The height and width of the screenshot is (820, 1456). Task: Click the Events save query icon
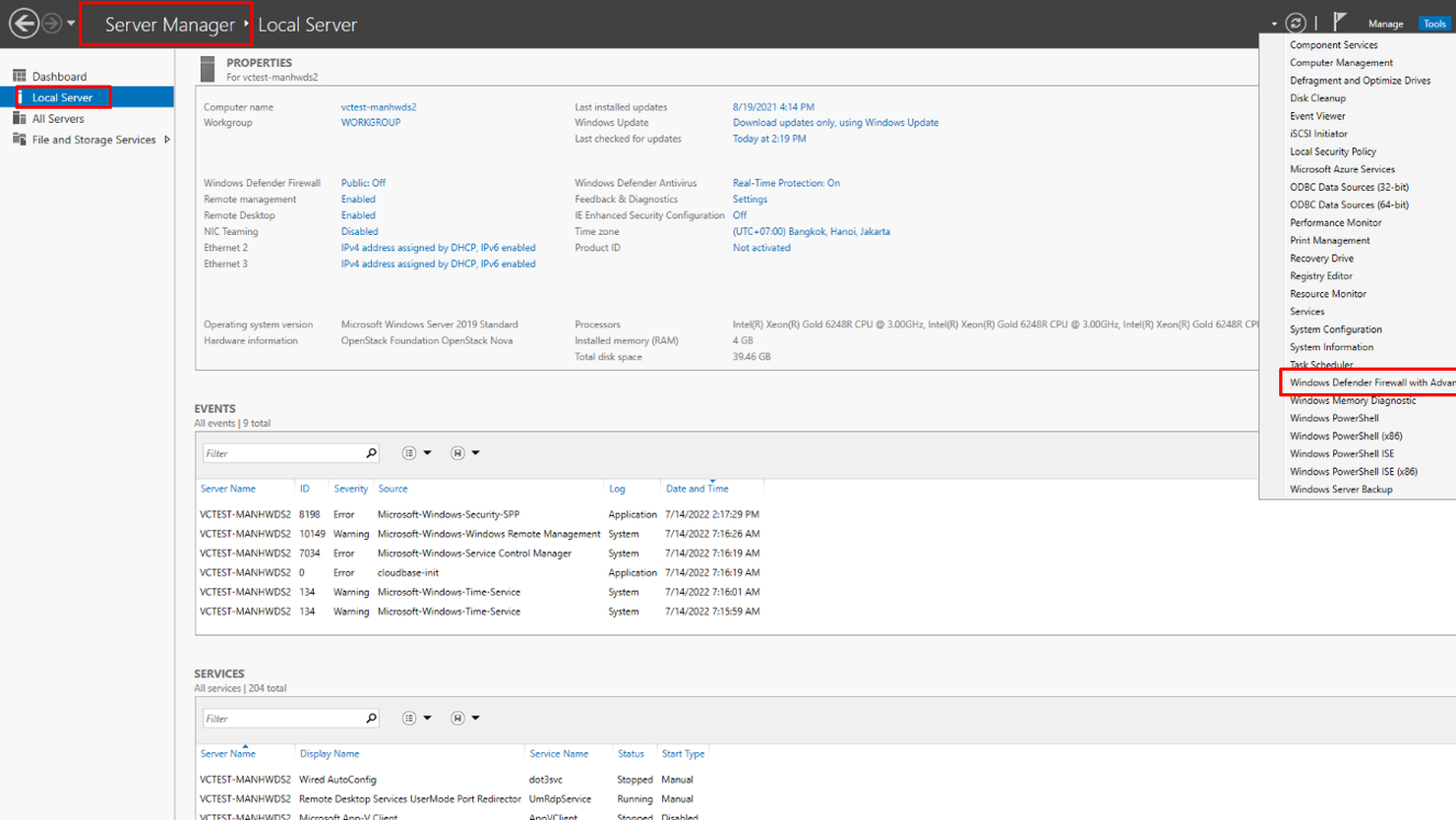tap(457, 453)
